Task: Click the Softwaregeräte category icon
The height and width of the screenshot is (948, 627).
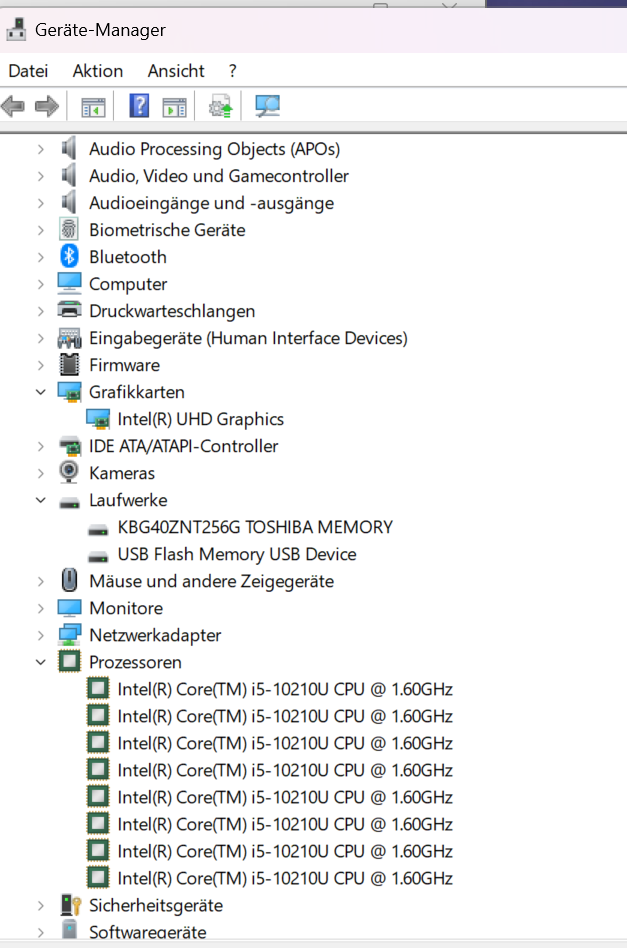Action: coord(70,930)
